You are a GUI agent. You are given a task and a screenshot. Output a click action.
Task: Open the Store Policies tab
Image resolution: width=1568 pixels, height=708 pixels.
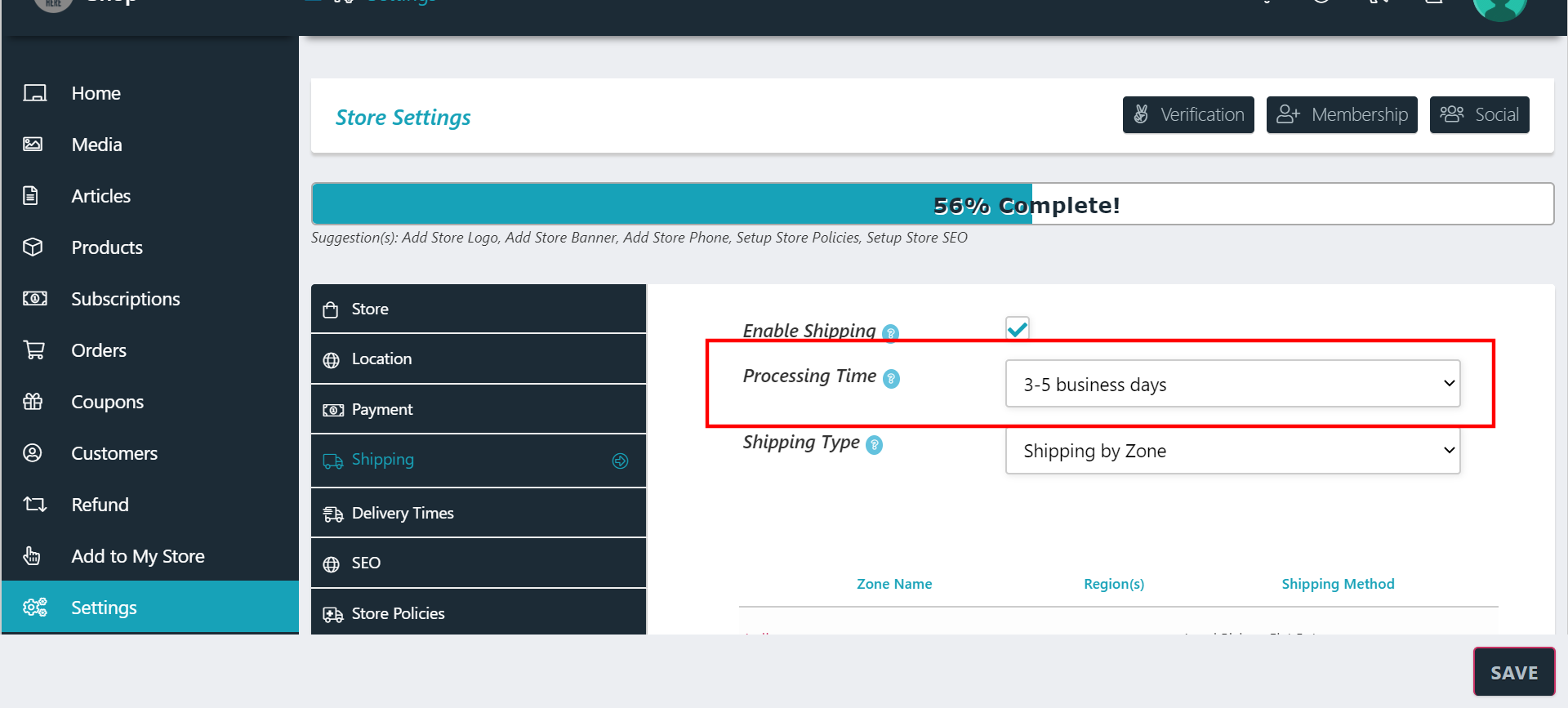[479, 612]
